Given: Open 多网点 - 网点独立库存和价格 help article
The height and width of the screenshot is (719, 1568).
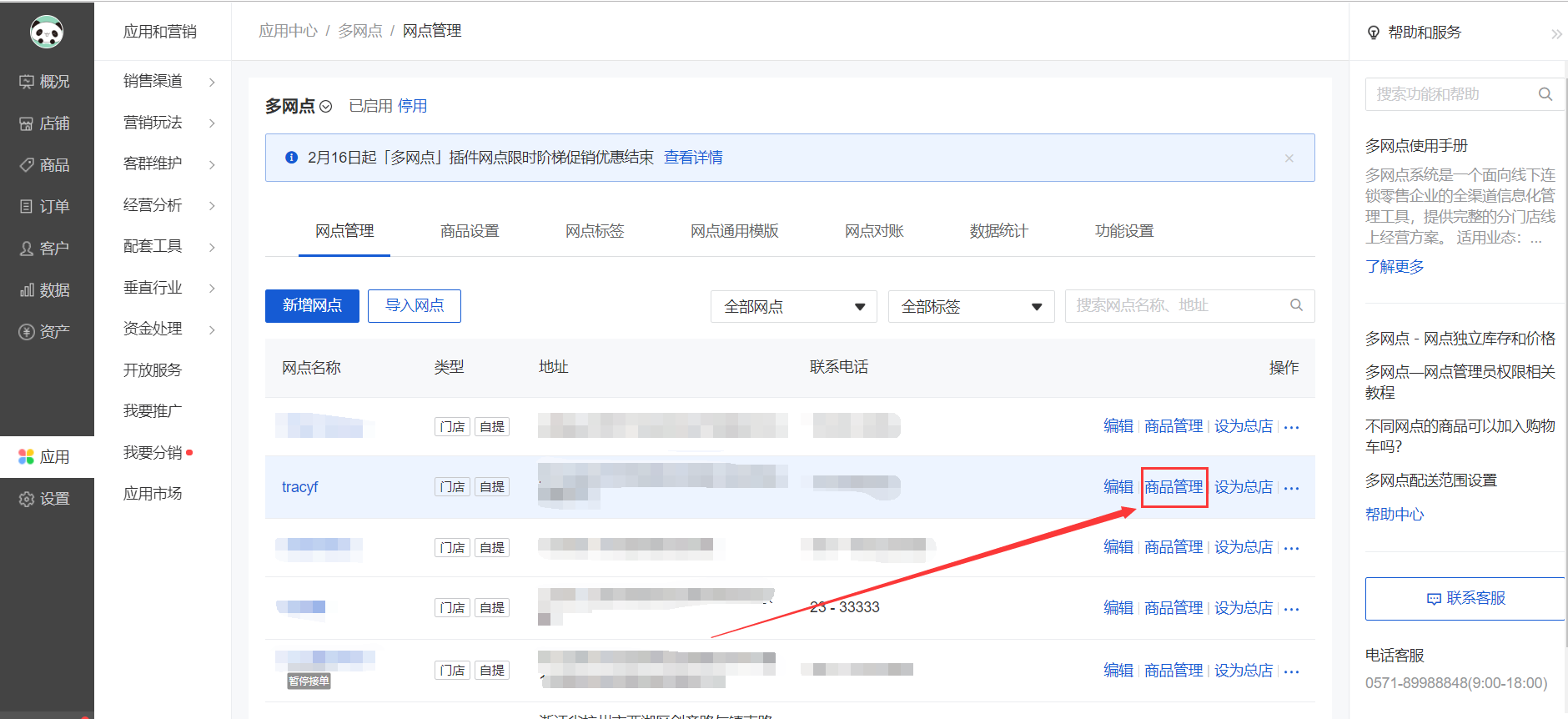Looking at the screenshot, I should tap(1460, 339).
